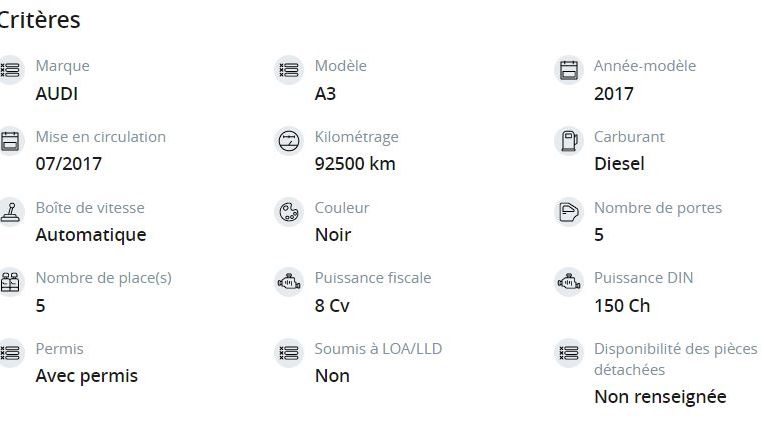Click the color palette icon beside Couleur

pyautogui.click(x=289, y=212)
